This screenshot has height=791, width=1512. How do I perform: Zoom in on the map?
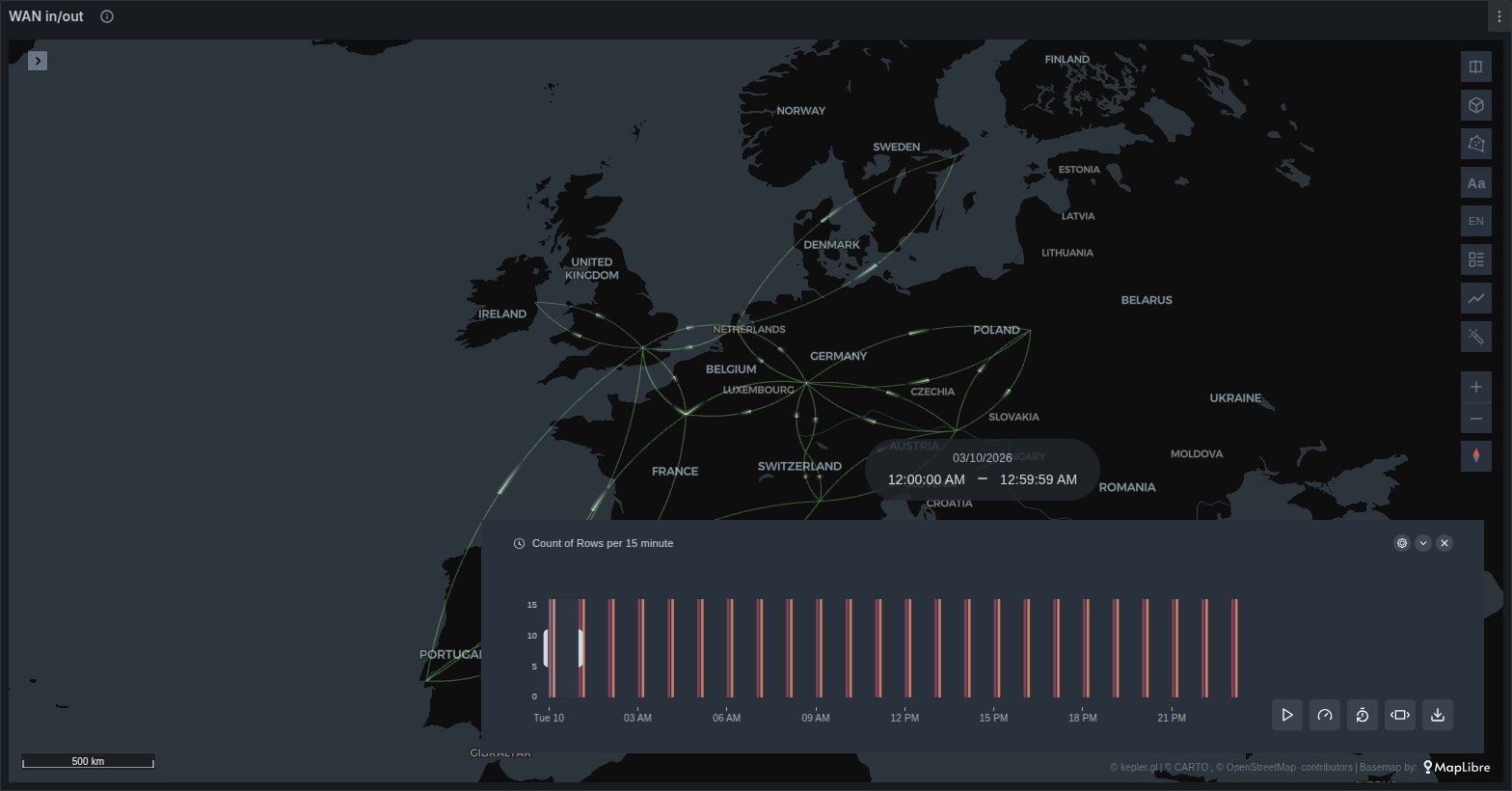click(1475, 387)
